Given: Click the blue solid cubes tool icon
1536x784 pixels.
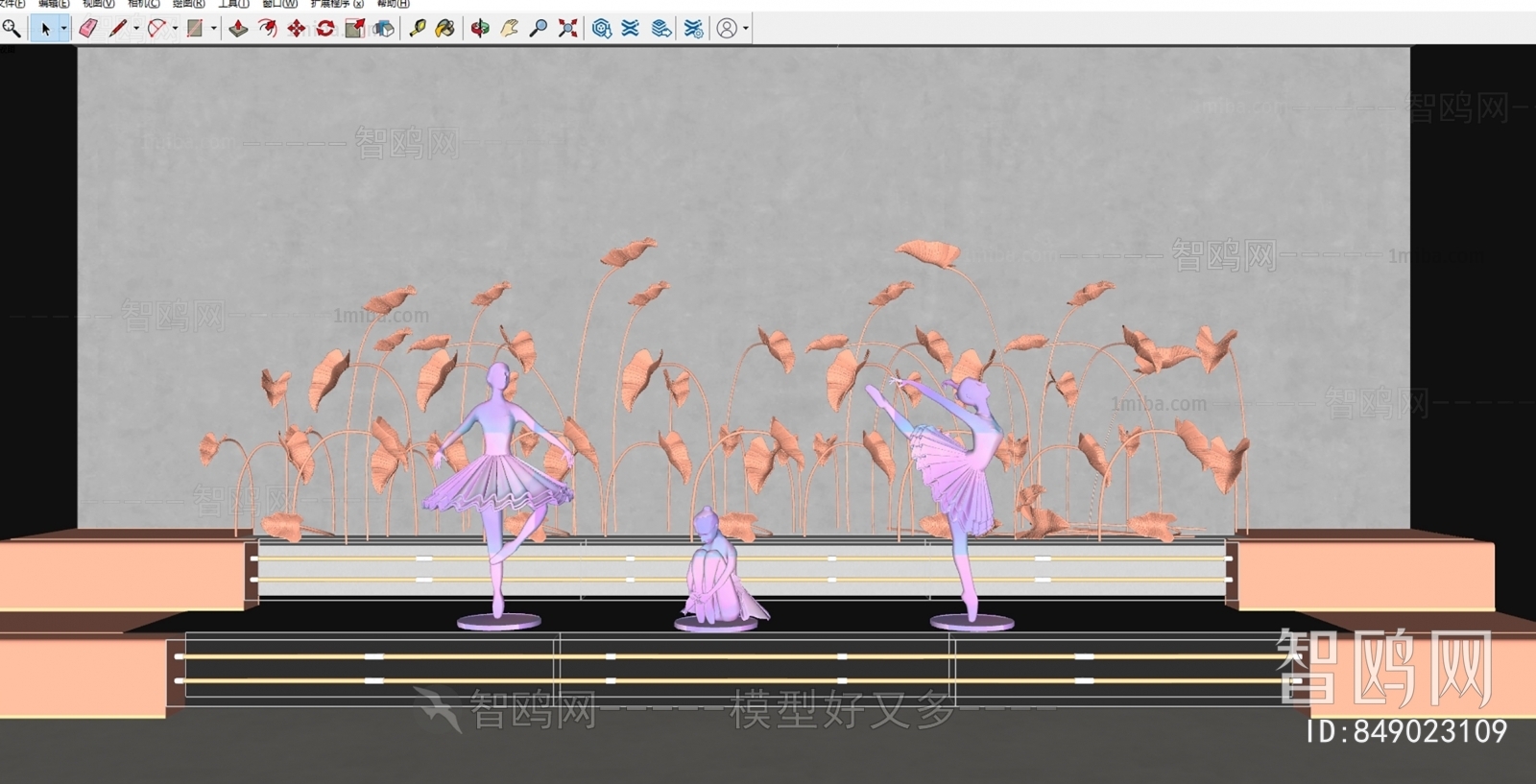Looking at the screenshot, I should coord(384,29).
